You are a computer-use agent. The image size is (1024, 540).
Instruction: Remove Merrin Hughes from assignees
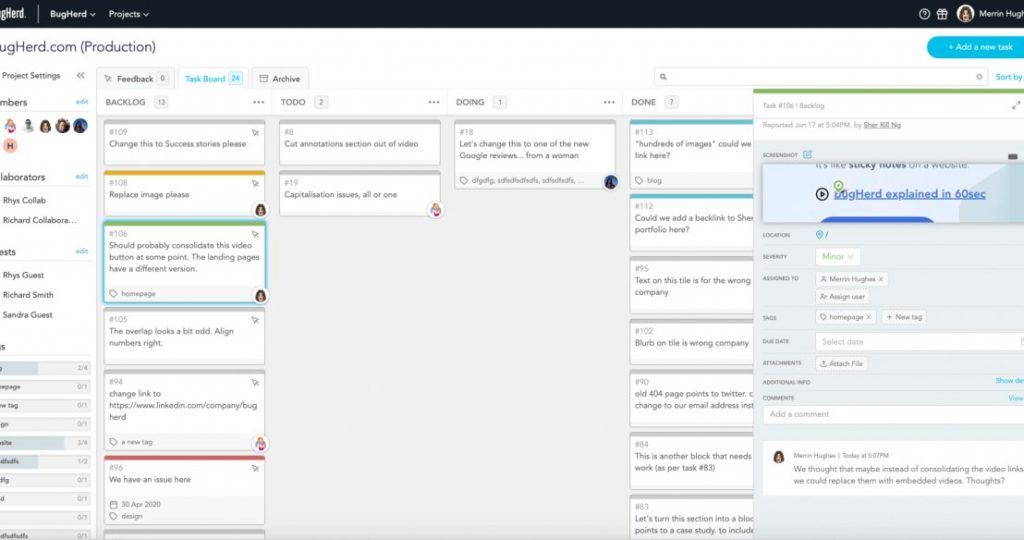881,279
